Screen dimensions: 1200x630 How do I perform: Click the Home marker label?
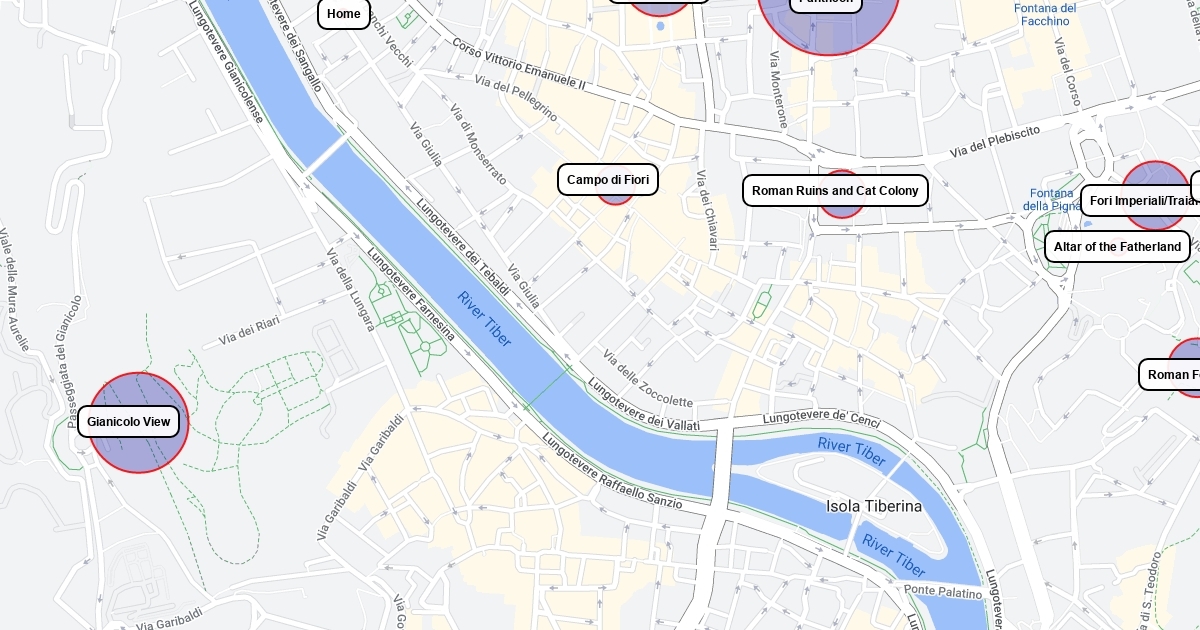point(344,14)
